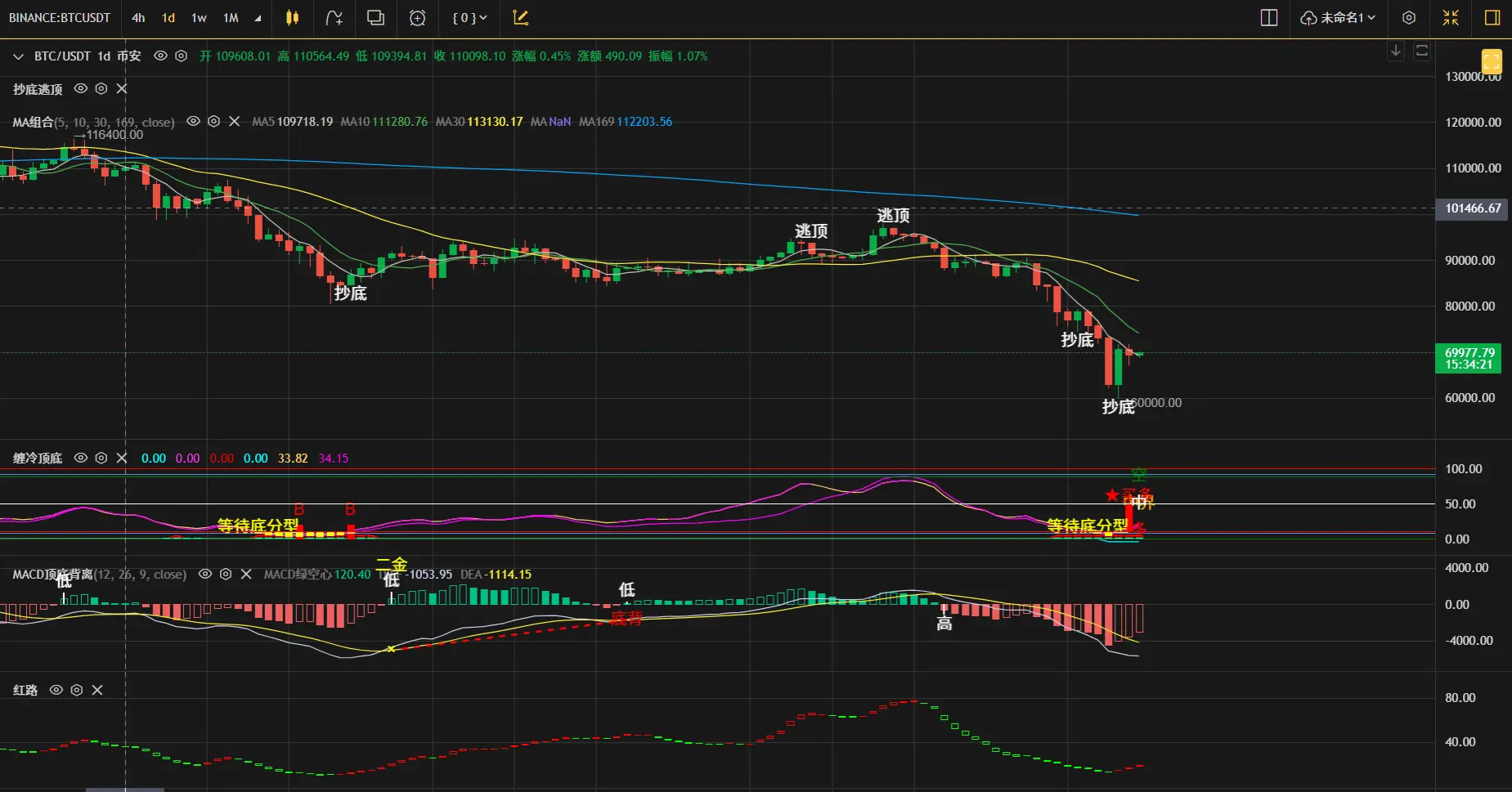Click the close price 110098.10
This screenshot has height=792, width=1512.
pyautogui.click(x=478, y=56)
